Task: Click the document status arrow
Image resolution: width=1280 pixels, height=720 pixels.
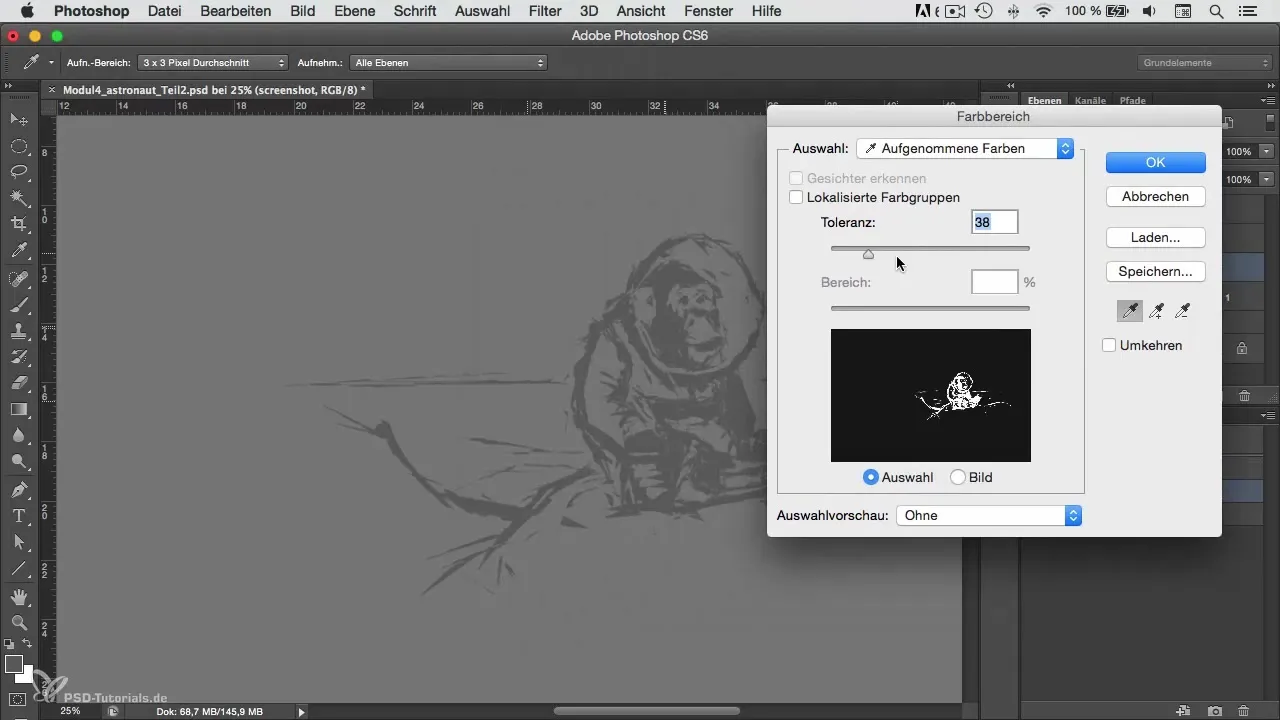Action: tap(302, 712)
